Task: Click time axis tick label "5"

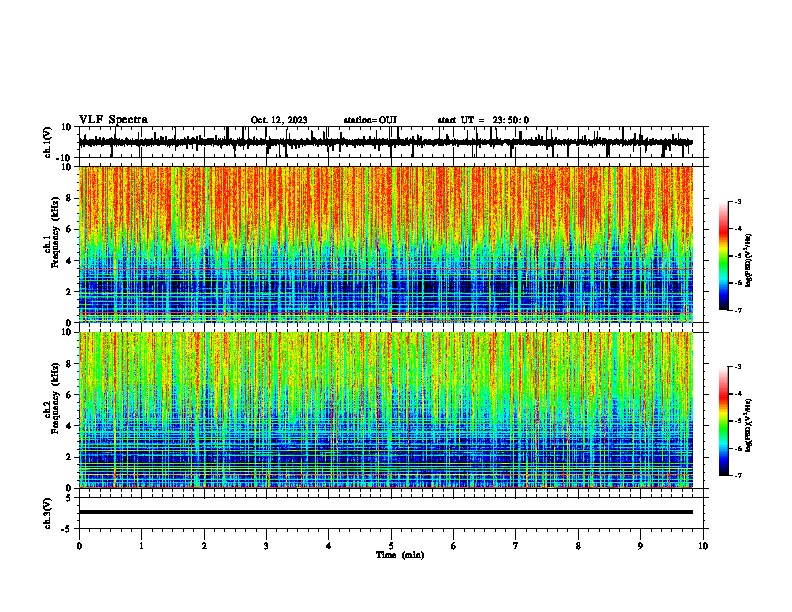Action: click(391, 546)
